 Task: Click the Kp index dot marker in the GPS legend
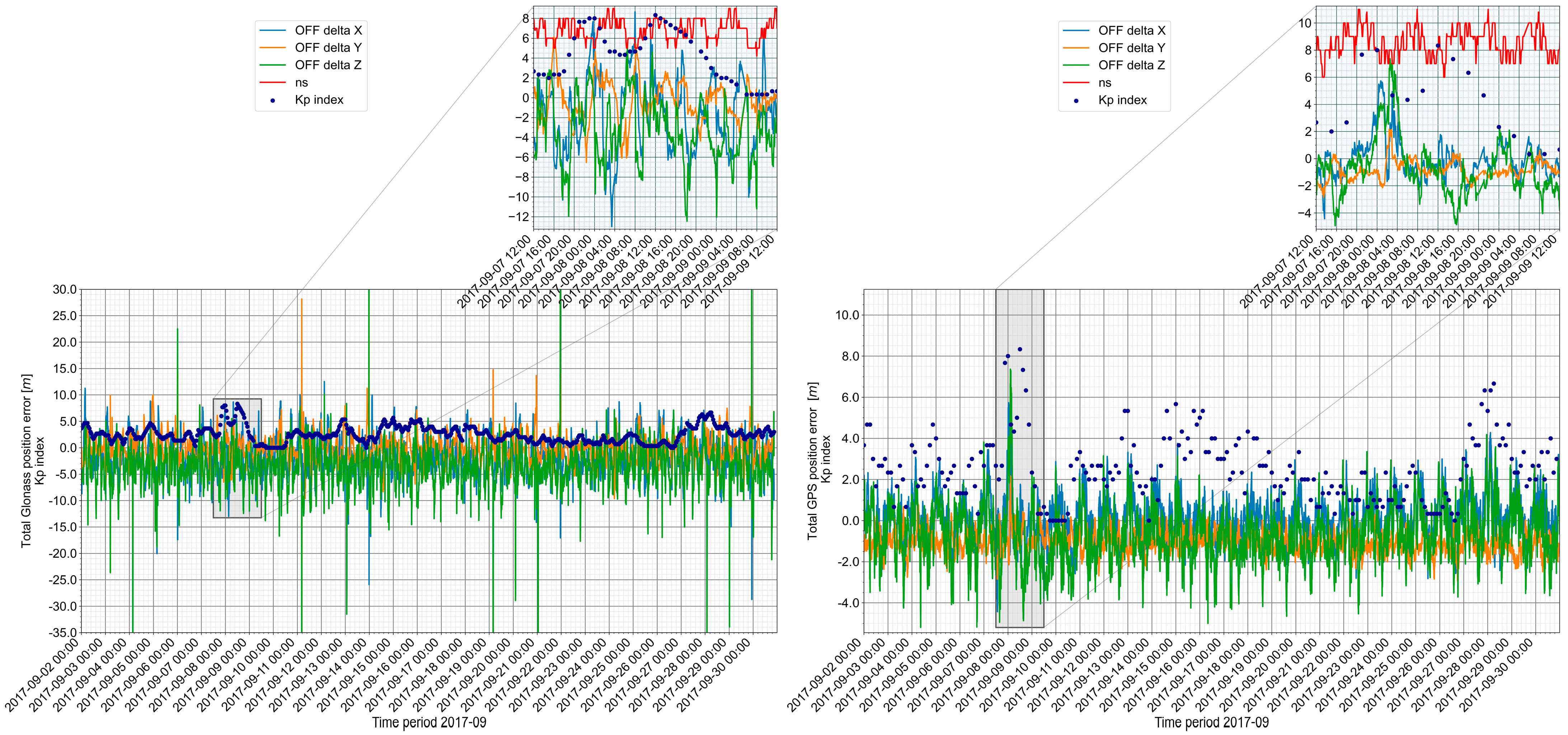coord(1076,100)
